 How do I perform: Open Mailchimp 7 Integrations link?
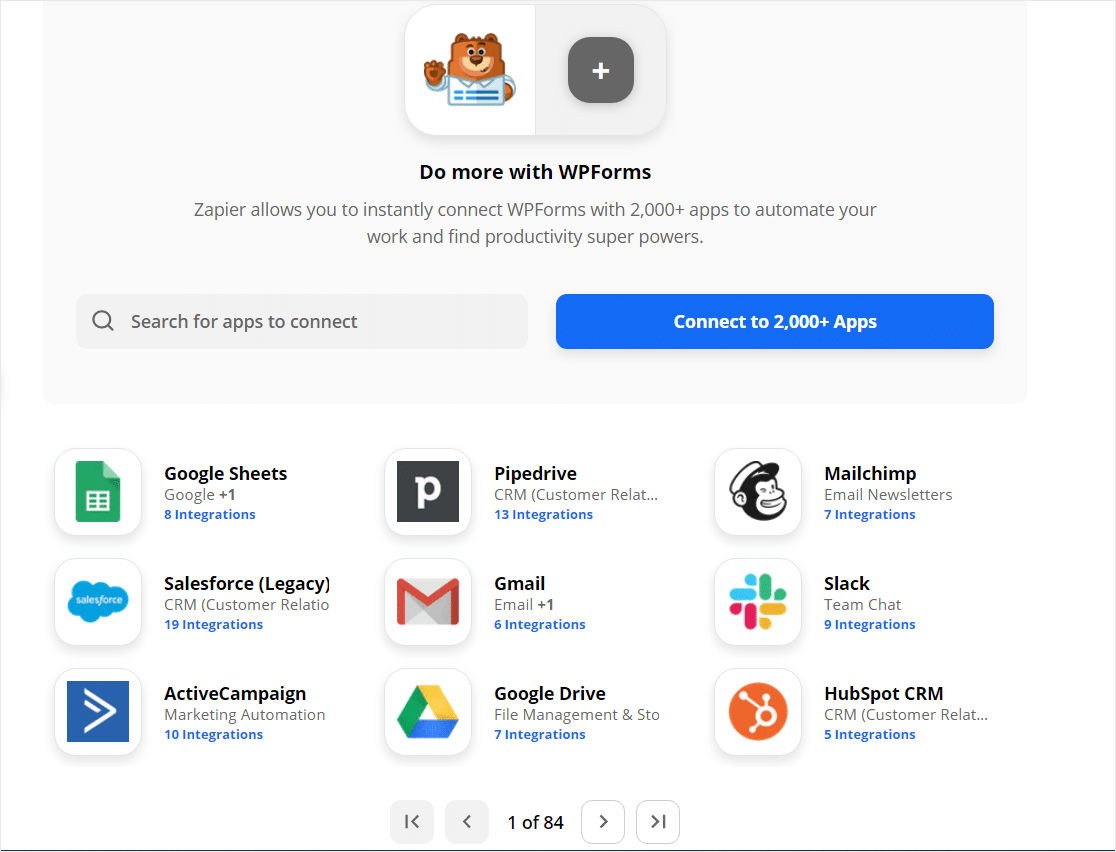(x=870, y=515)
